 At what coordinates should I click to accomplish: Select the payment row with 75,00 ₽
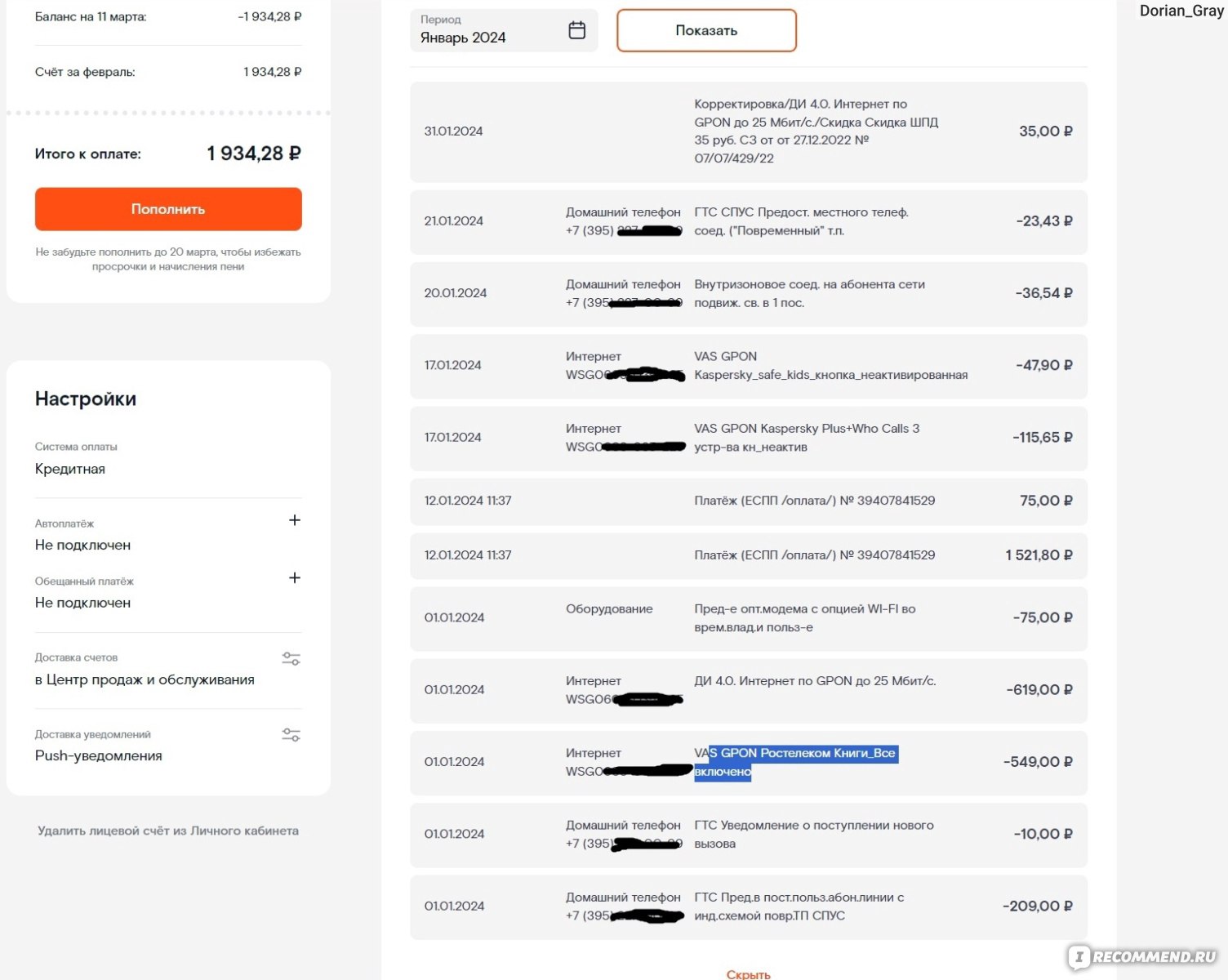(749, 501)
